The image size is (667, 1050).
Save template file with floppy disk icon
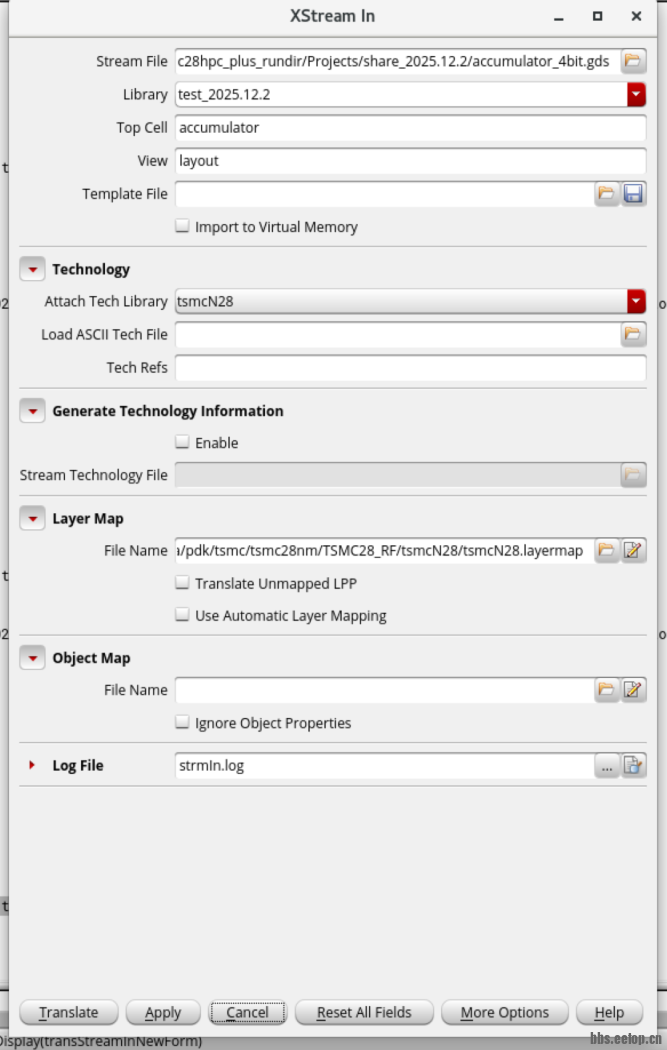pyautogui.click(x=633, y=194)
